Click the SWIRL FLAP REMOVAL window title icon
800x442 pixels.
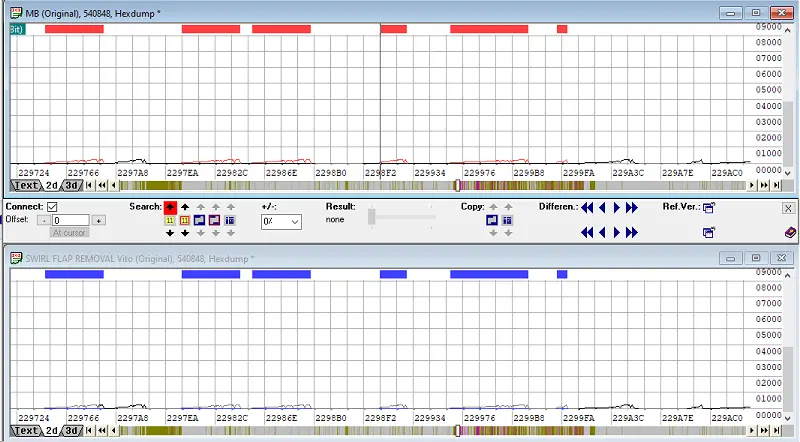(16, 258)
